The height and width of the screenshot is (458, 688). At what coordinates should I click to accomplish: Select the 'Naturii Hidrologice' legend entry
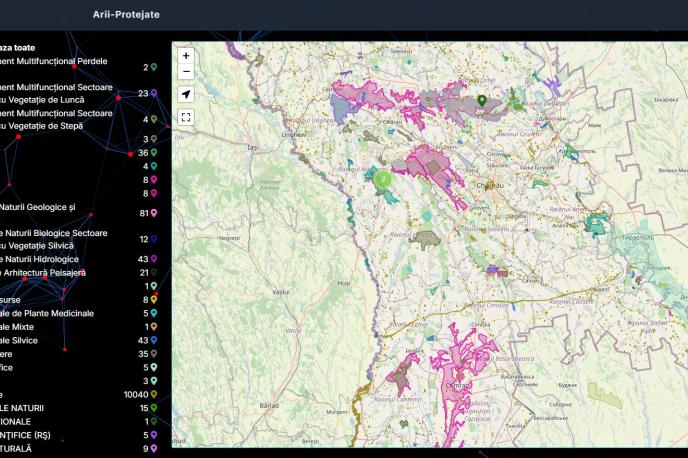coord(39,259)
